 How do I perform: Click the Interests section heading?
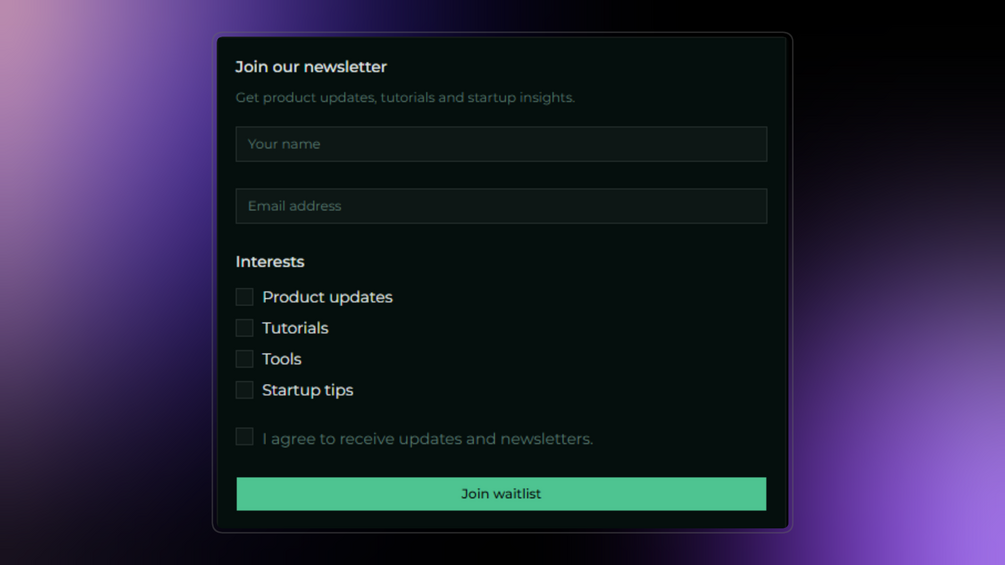tap(270, 261)
